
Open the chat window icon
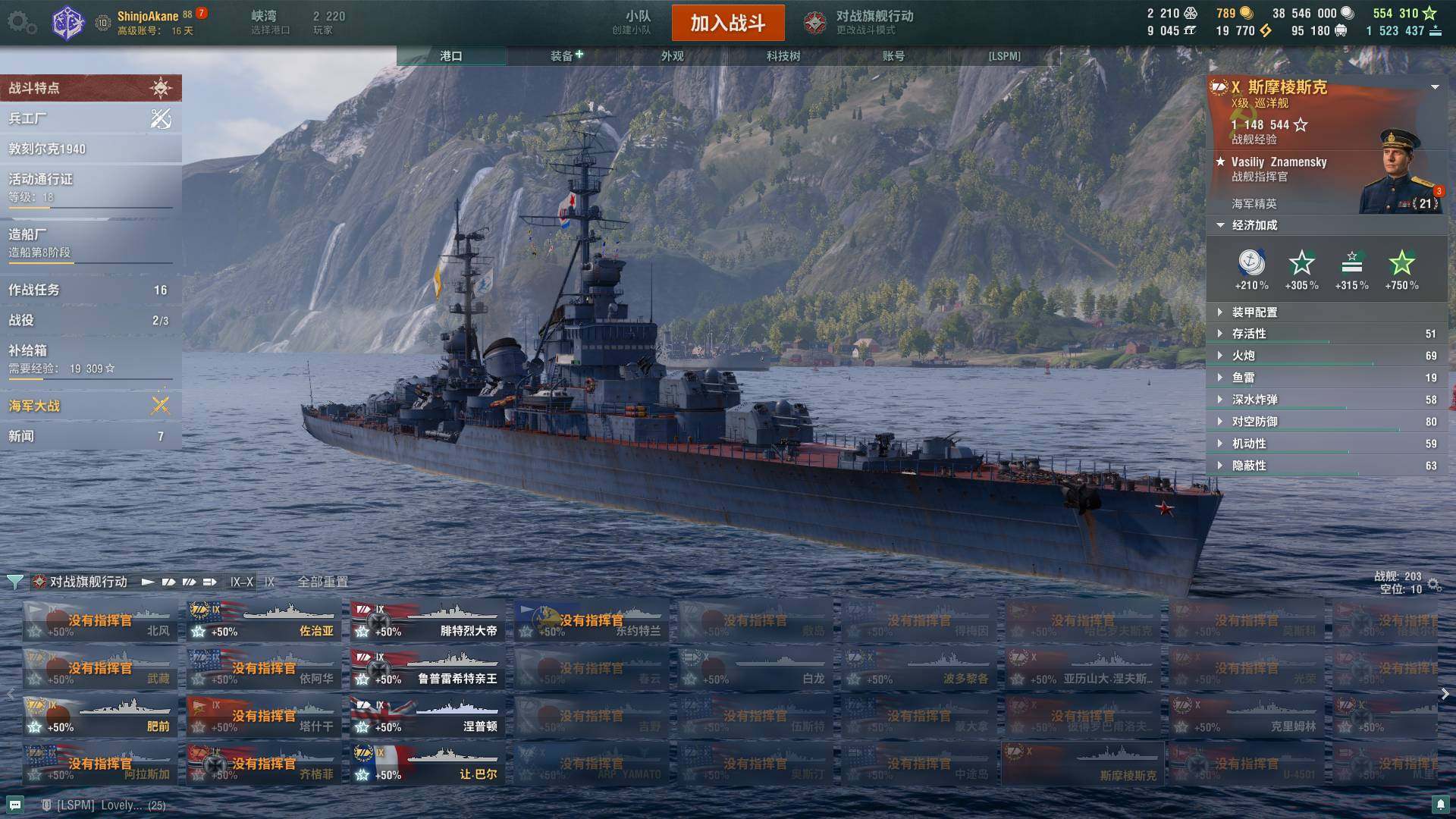click(x=15, y=805)
